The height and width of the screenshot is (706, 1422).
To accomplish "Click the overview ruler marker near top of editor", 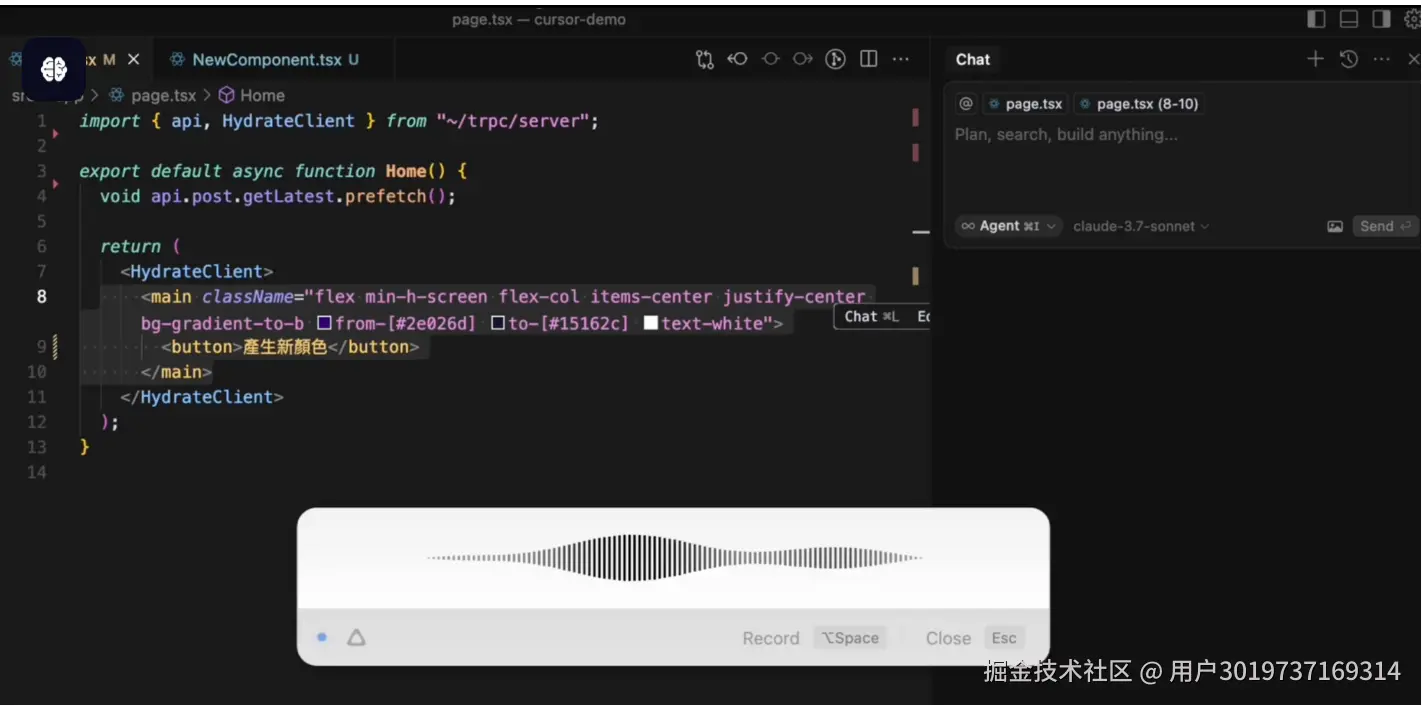I will pos(915,118).
